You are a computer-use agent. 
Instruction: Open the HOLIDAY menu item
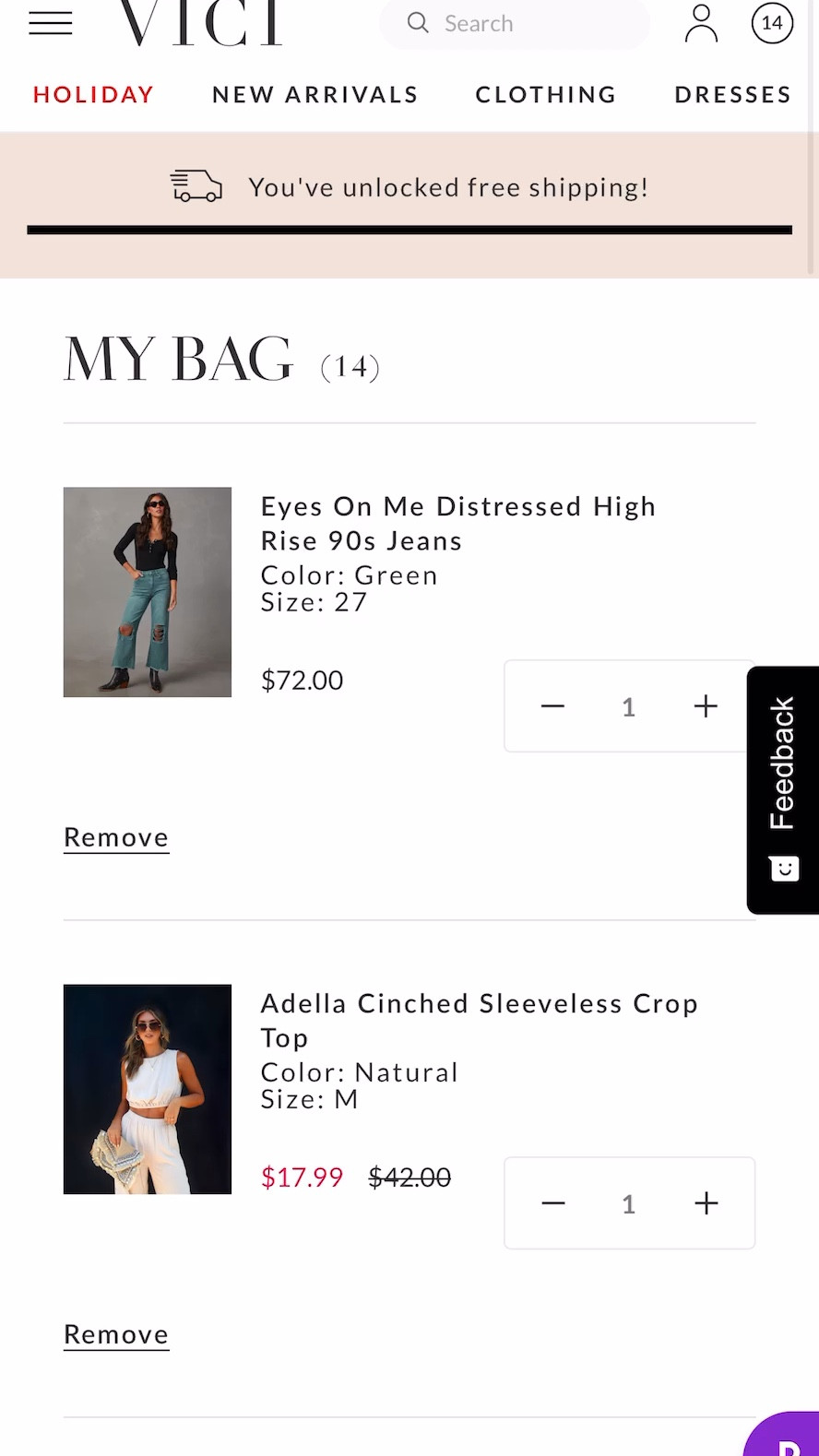(93, 94)
